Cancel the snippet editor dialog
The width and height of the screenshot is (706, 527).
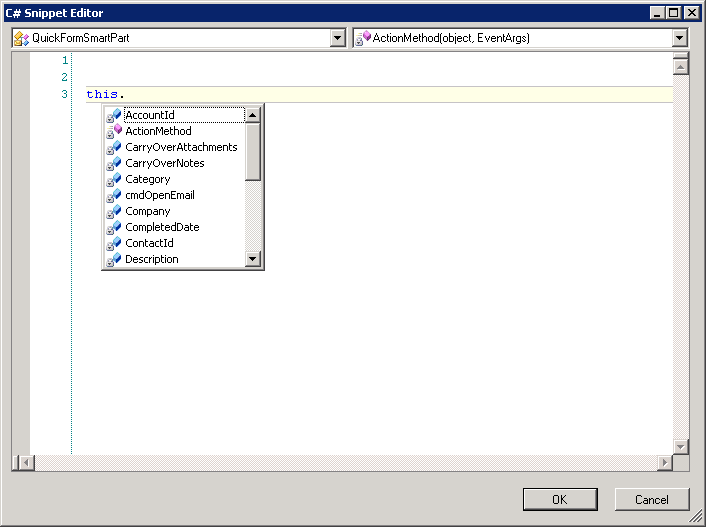pos(652,499)
